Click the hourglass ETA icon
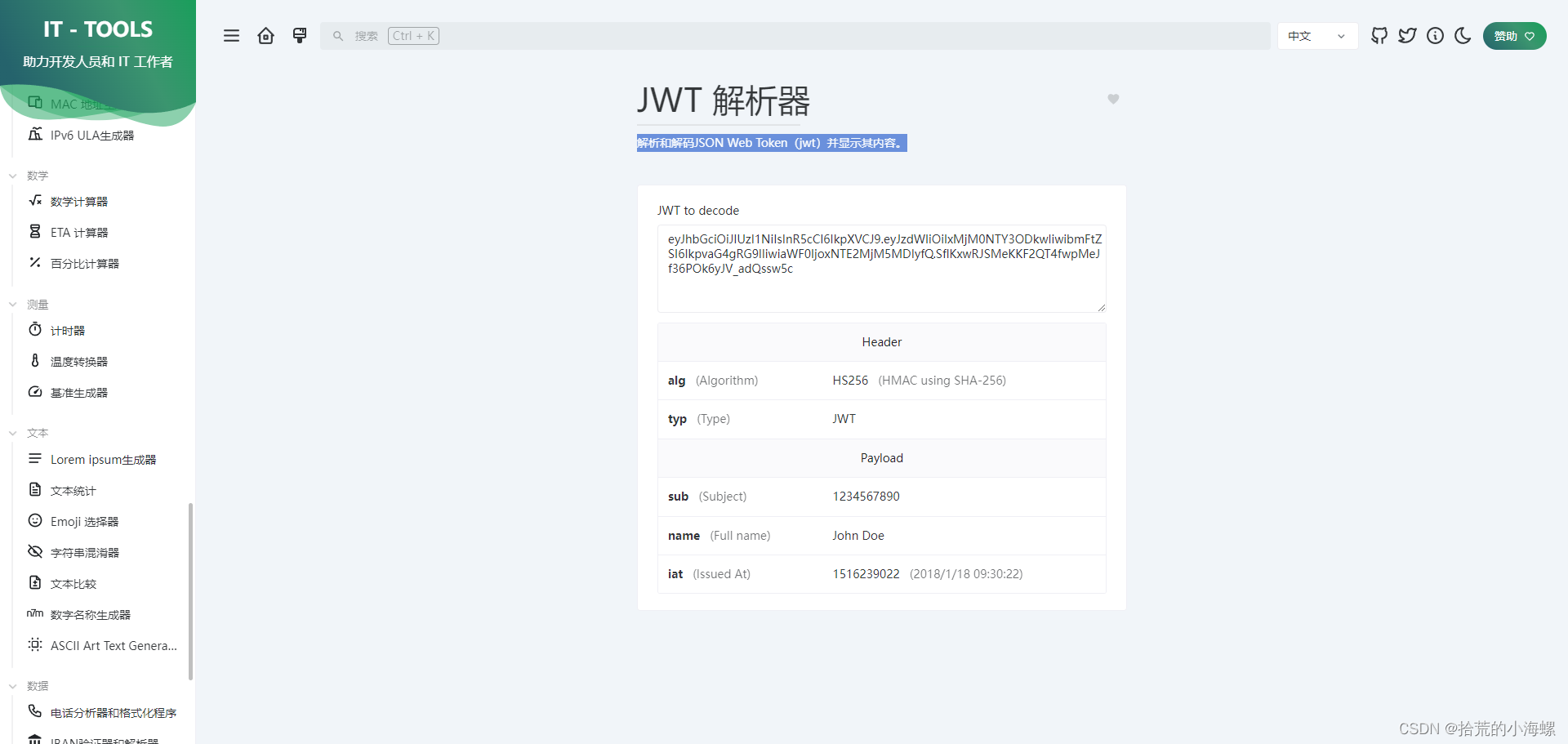This screenshot has height=744, width=1568. [35, 231]
